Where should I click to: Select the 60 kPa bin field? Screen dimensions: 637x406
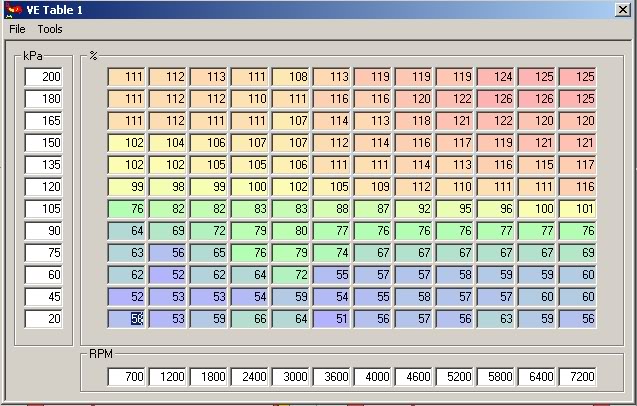click(43, 274)
